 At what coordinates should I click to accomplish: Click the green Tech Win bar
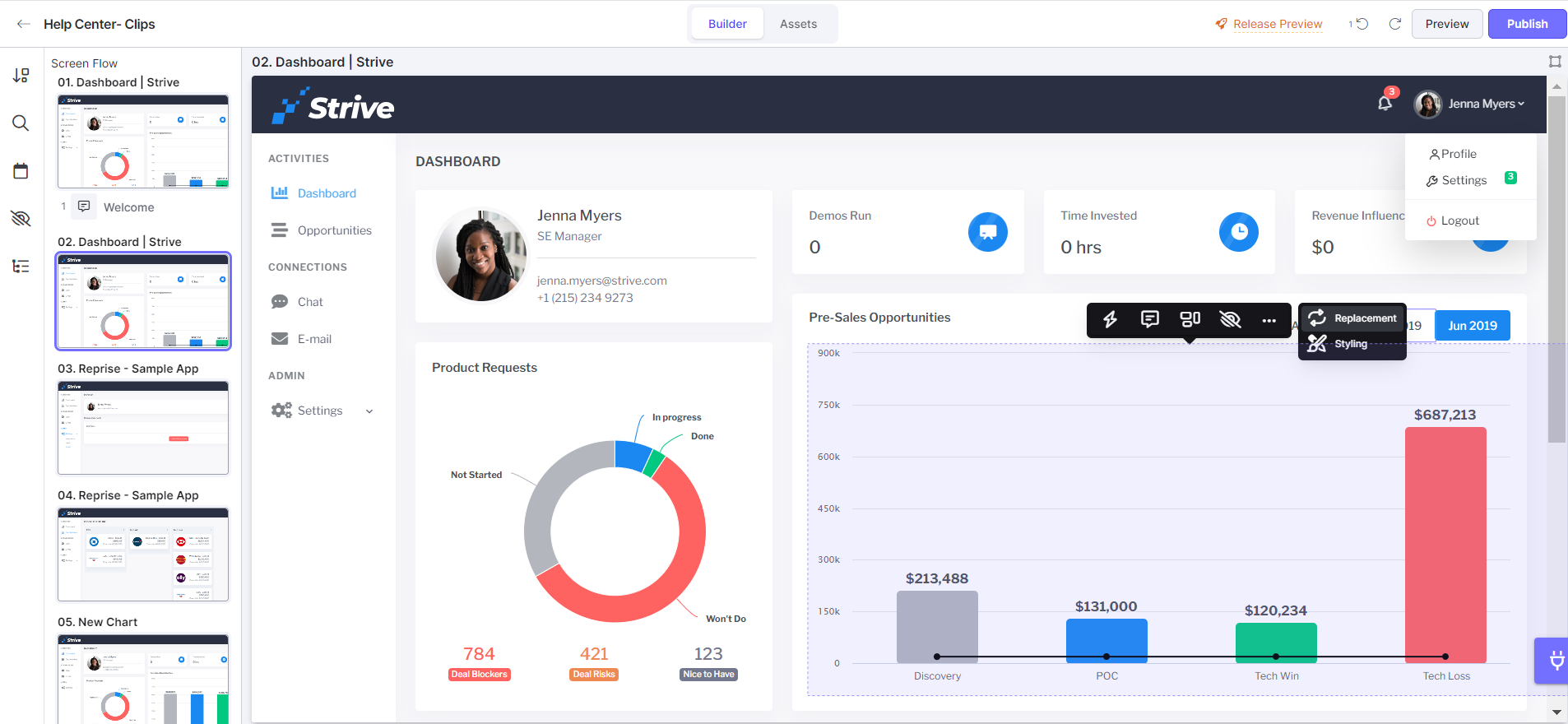pyautogui.click(x=1276, y=643)
